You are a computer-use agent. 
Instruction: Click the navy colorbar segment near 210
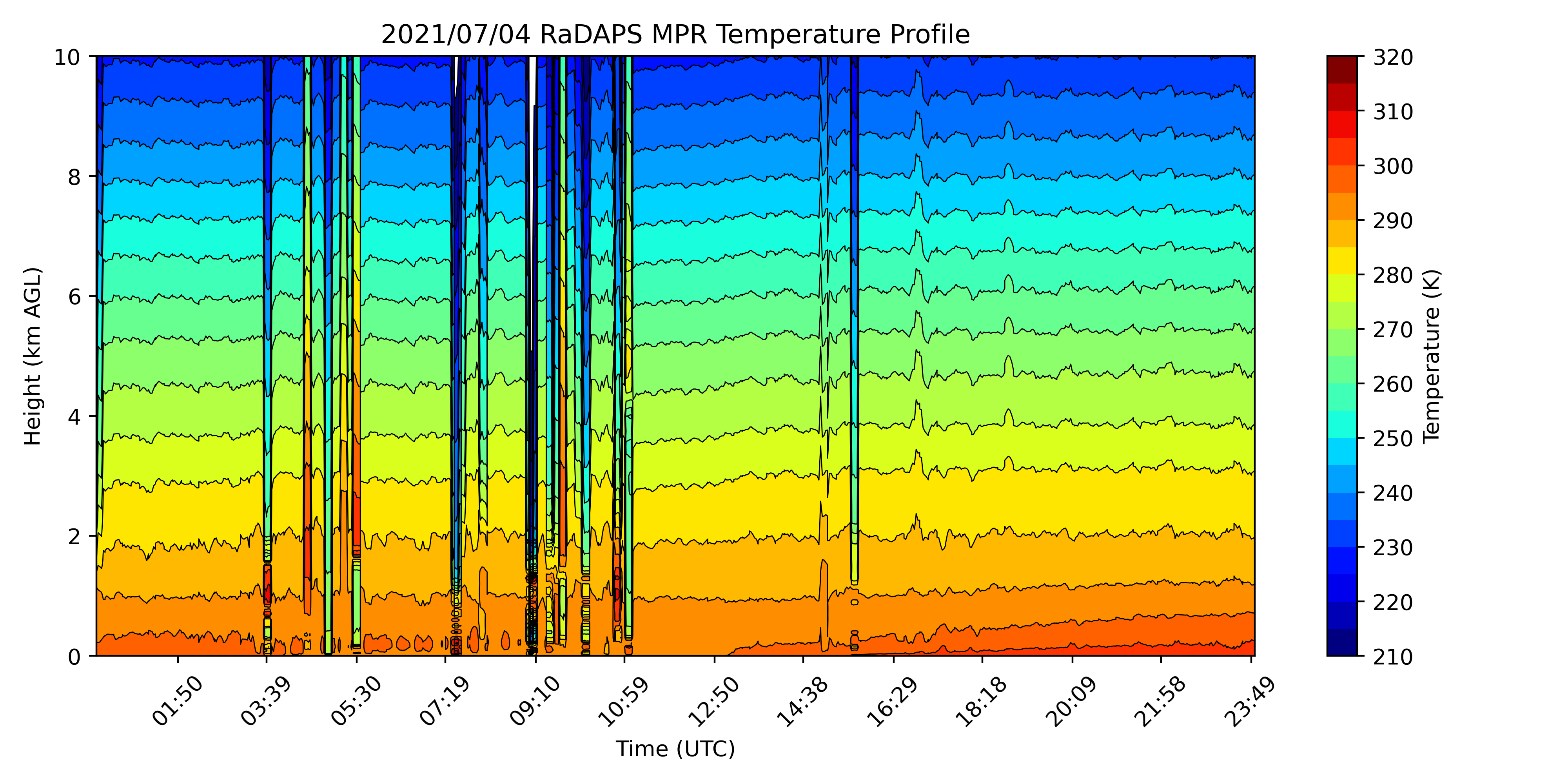point(1342,642)
